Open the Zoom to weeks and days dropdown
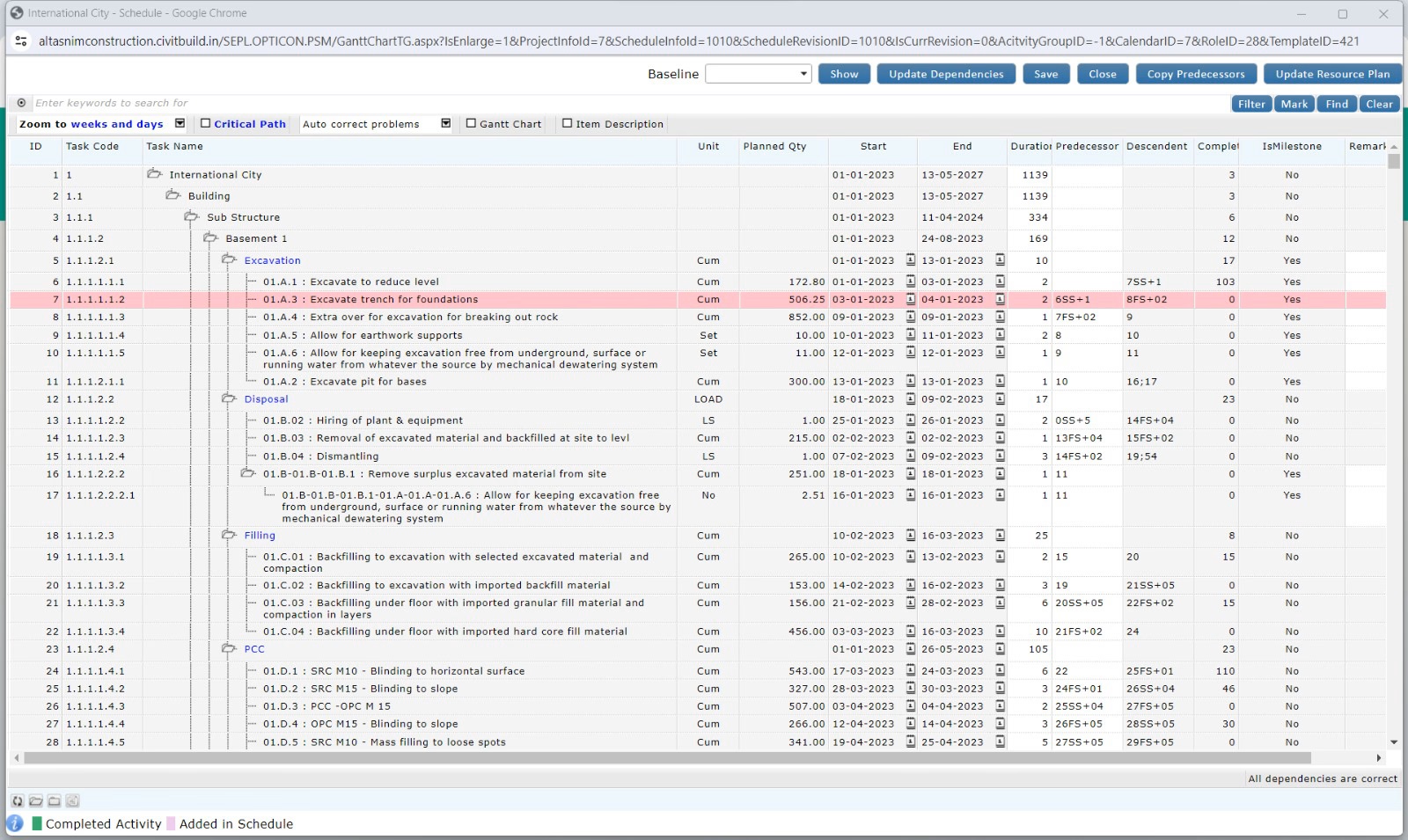Image resolution: width=1408 pixels, height=840 pixels. [x=180, y=124]
